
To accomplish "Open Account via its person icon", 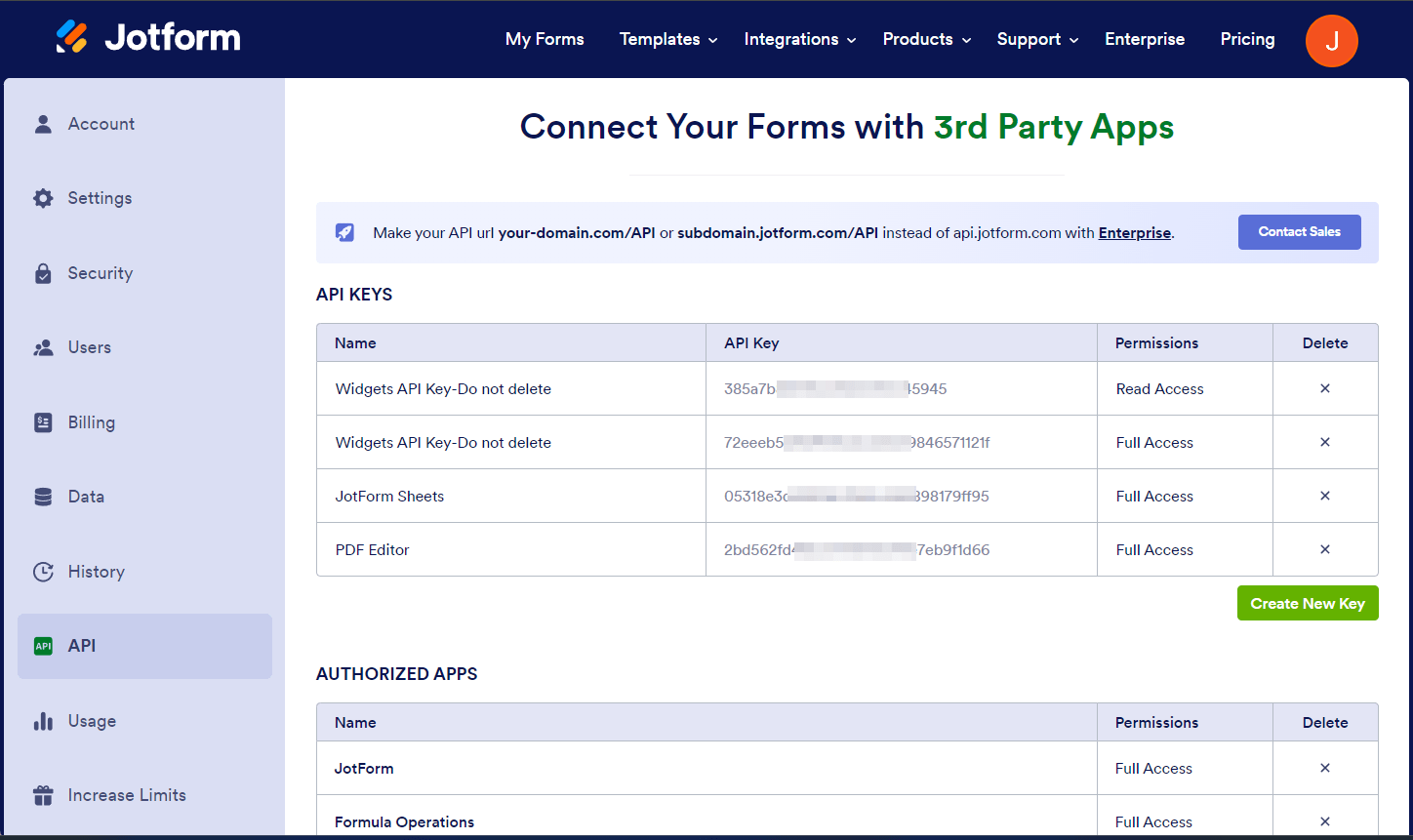I will (x=43, y=124).
